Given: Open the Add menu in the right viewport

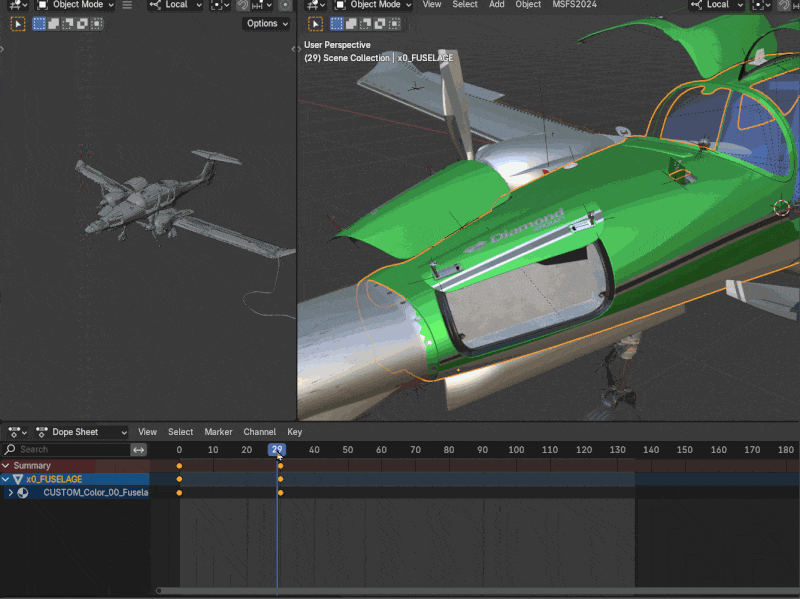Looking at the screenshot, I should pos(498,5).
